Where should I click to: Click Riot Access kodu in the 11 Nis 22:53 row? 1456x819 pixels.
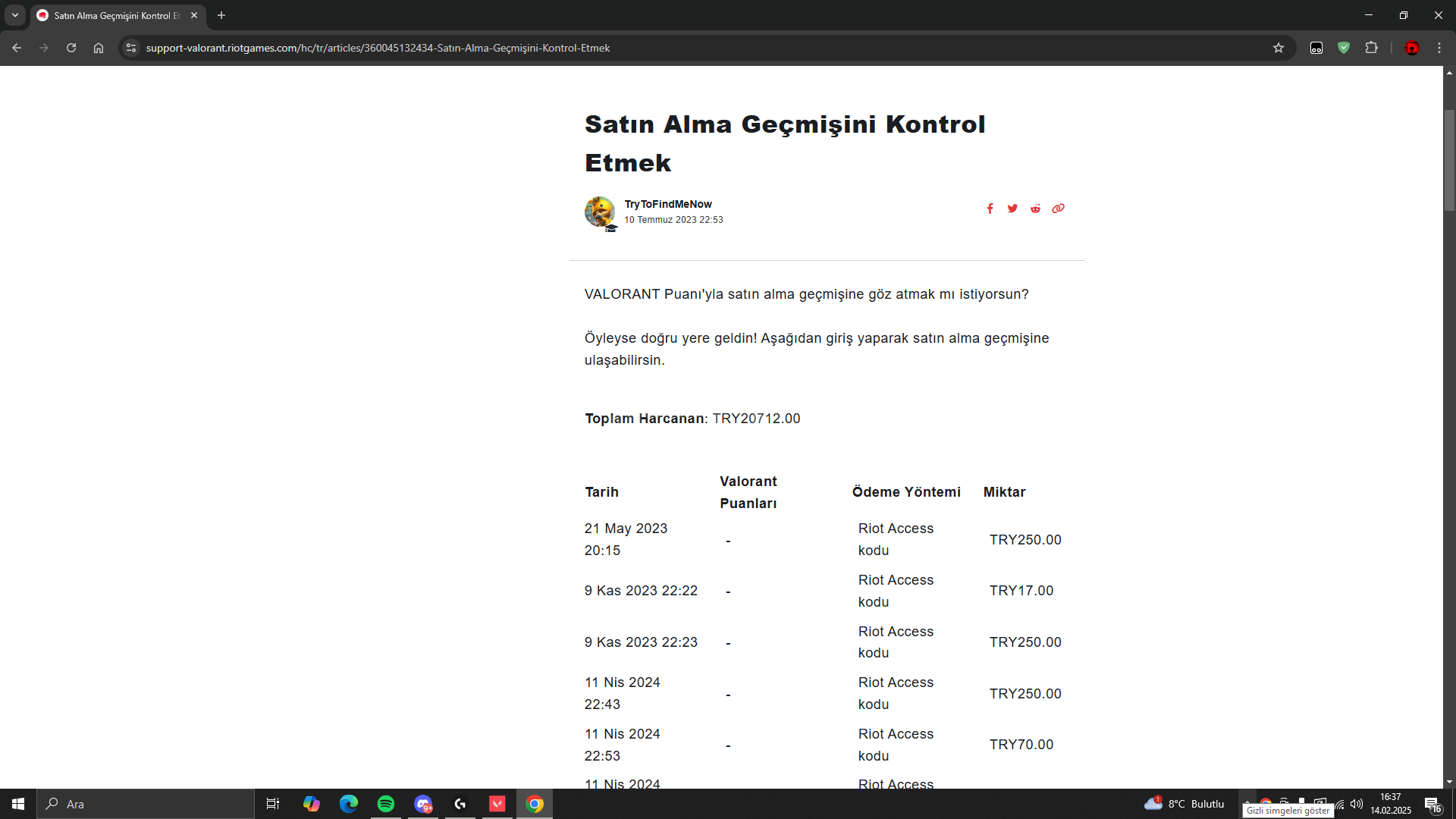pyautogui.click(x=896, y=745)
